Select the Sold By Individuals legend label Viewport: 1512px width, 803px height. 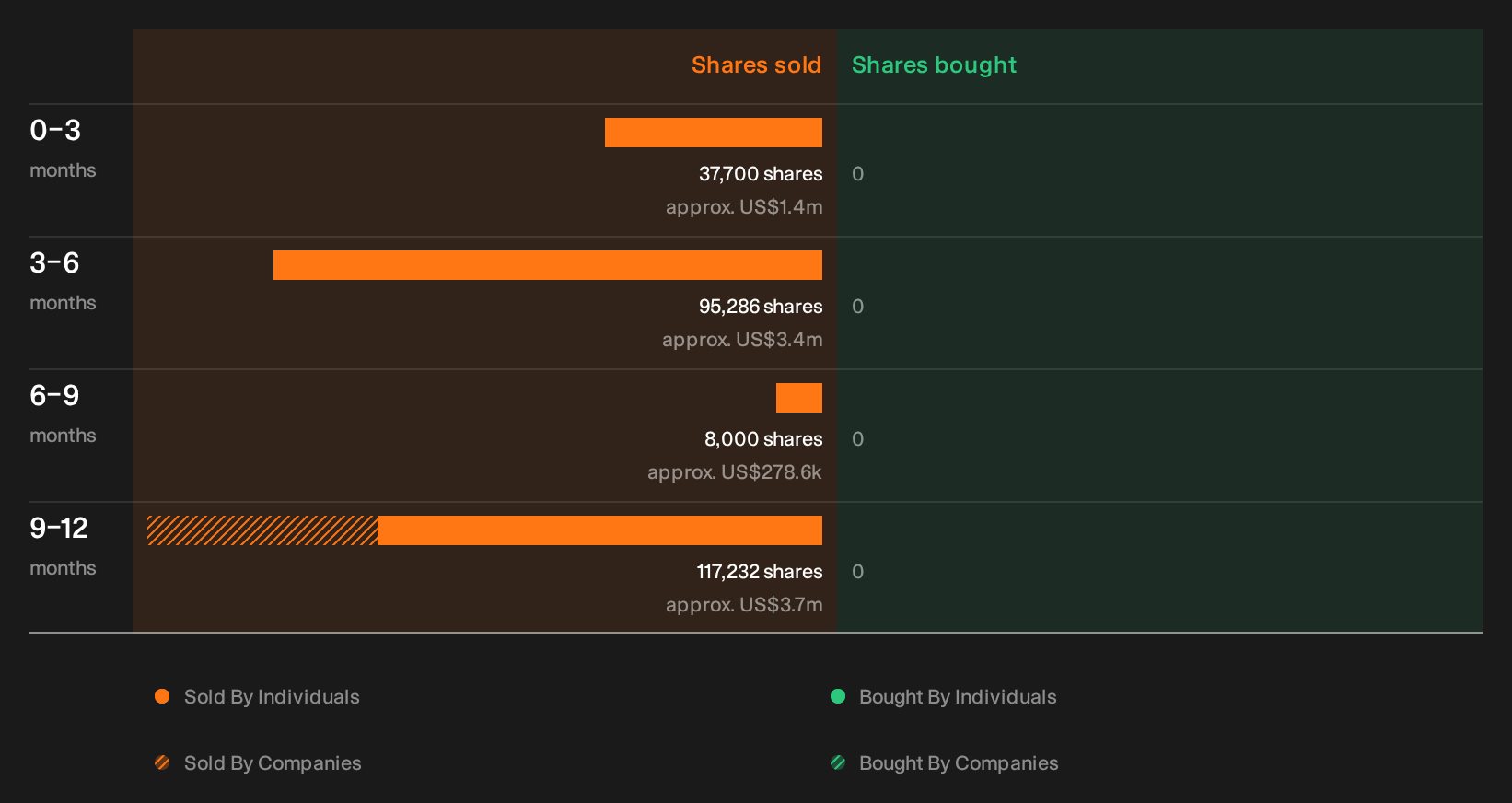click(272, 697)
